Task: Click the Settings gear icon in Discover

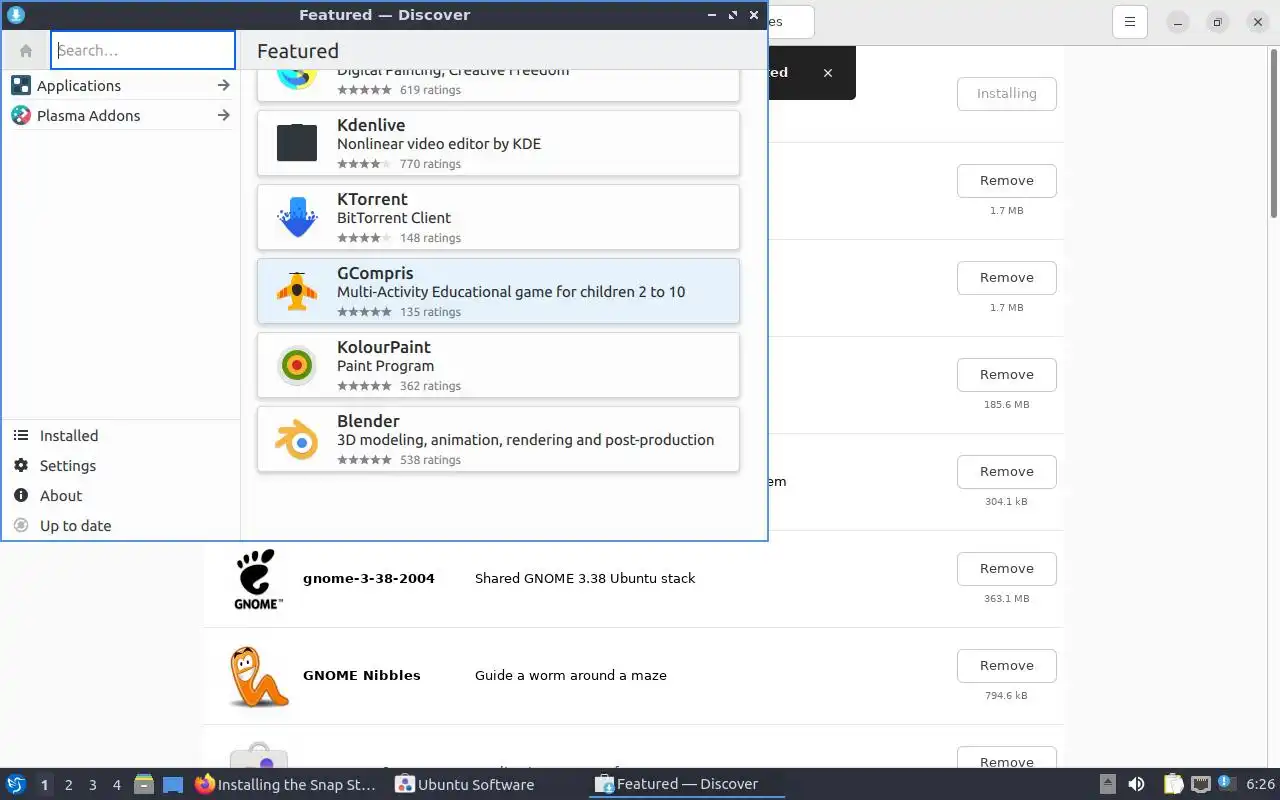Action: coord(20,466)
